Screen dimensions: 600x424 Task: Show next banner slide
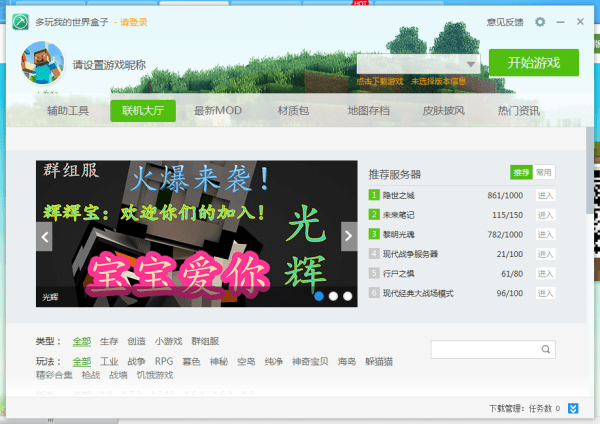pos(349,236)
